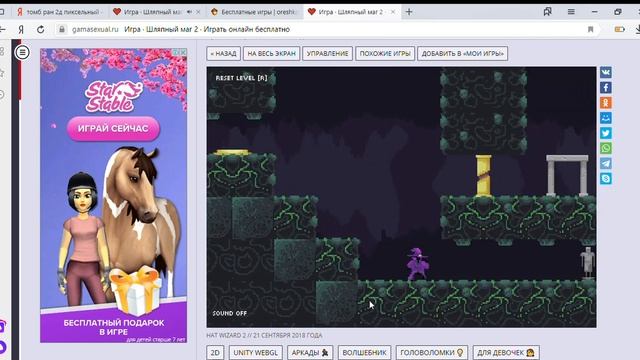Click HAT WIZARD 2 date caption
640x360 pixels.
tap(264, 336)
